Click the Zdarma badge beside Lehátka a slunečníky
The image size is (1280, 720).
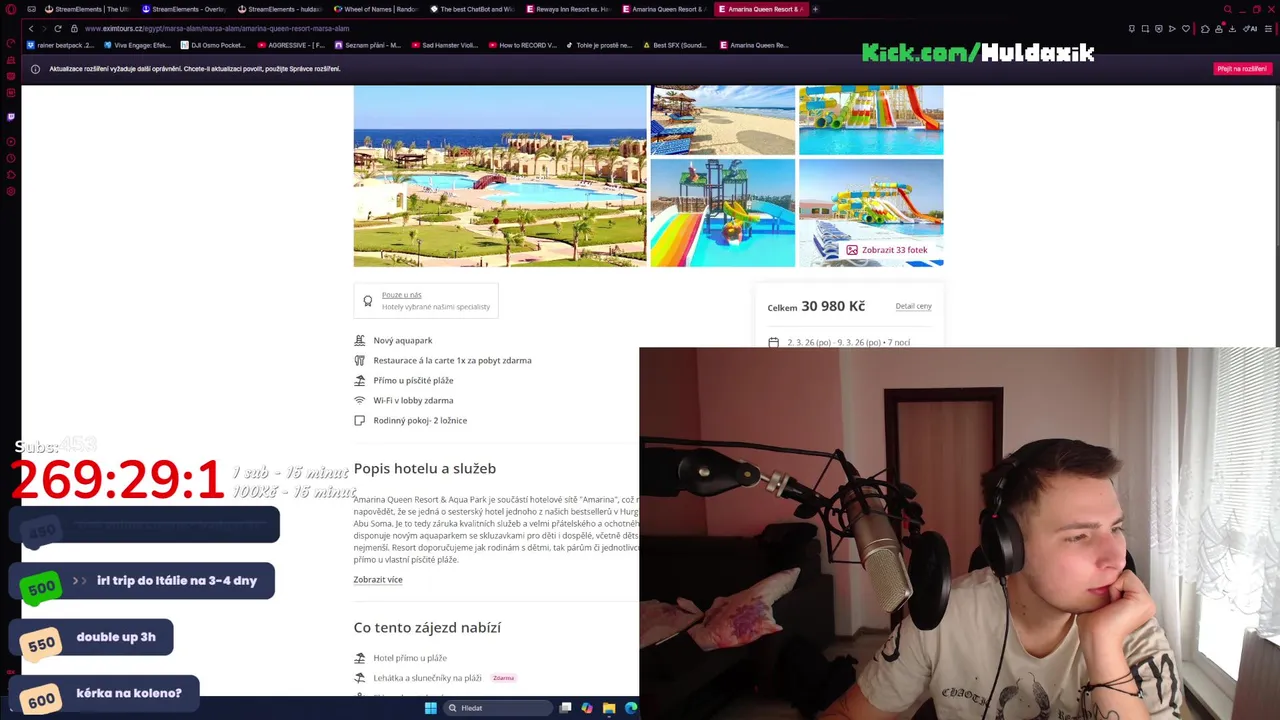tap(503, 678)
